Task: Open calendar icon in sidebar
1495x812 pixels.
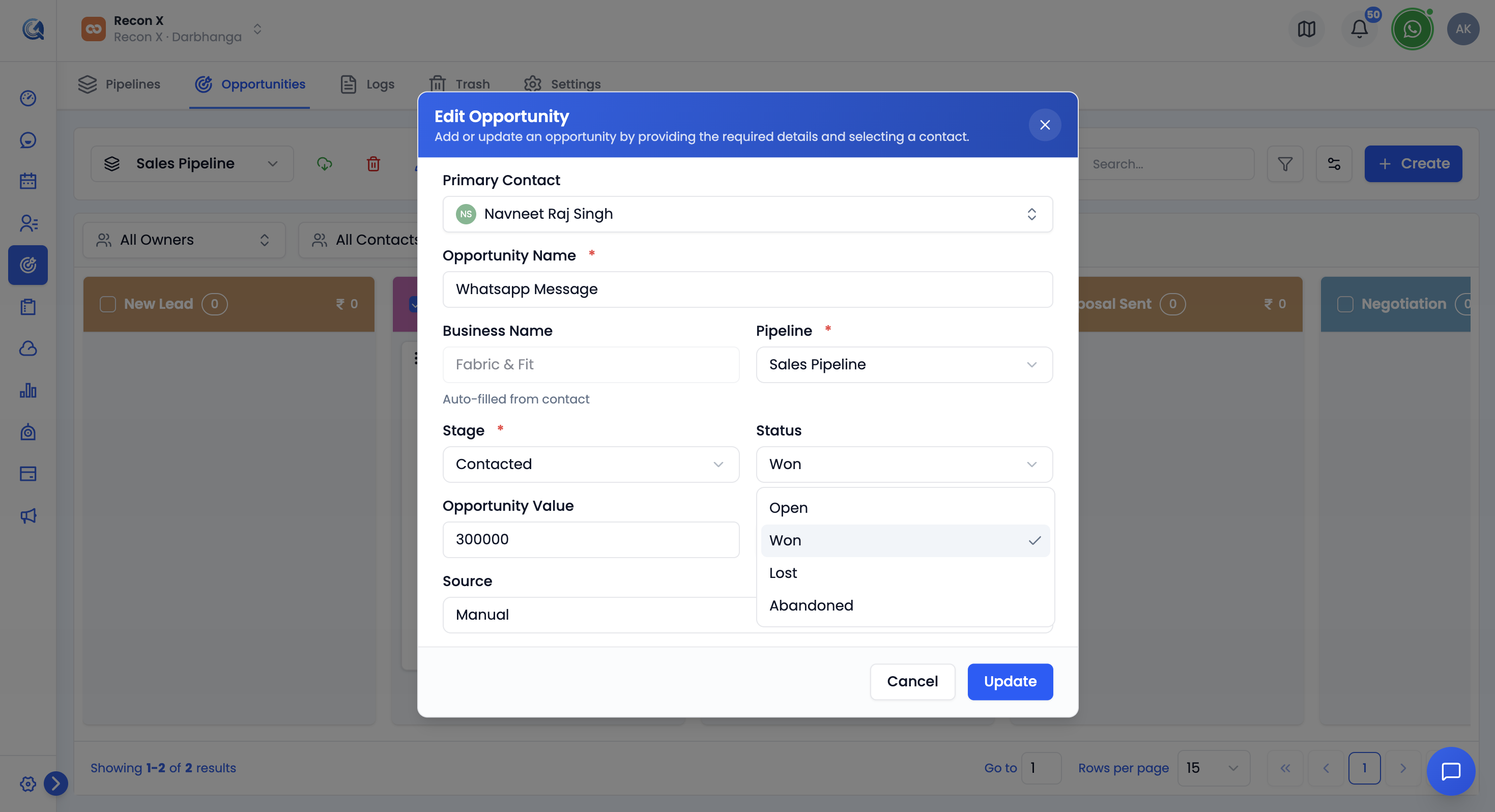Action: coord(28,181)
